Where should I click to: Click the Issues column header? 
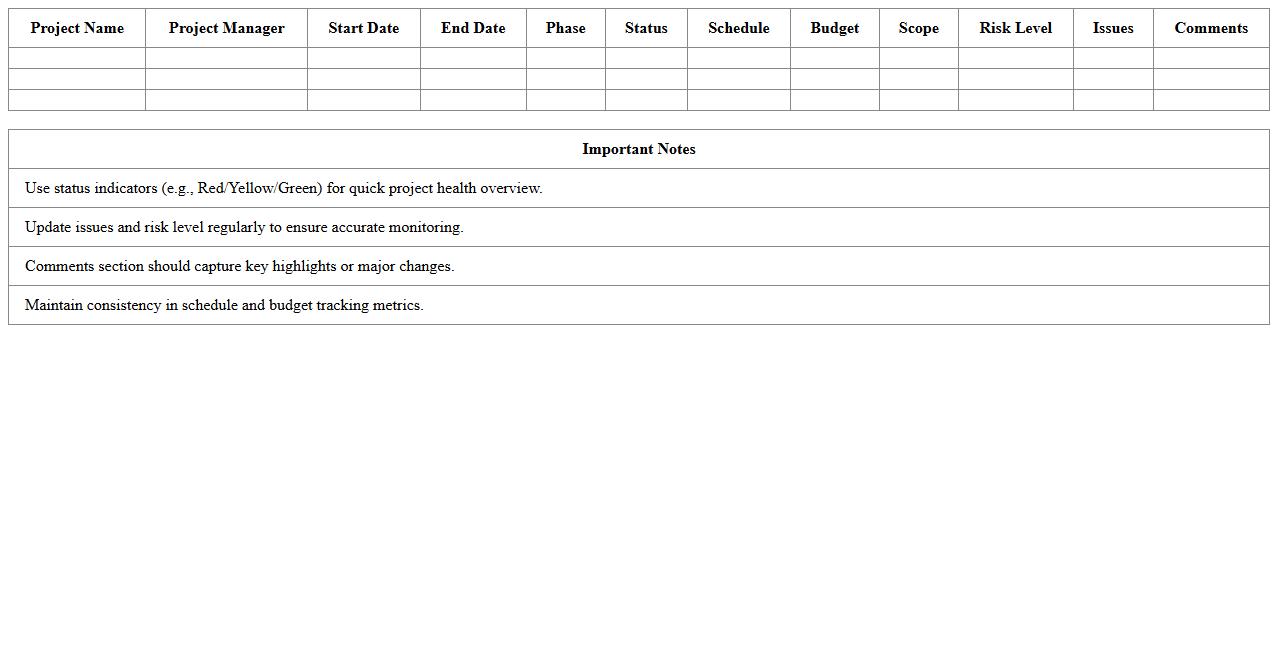tap(1113, 28)
